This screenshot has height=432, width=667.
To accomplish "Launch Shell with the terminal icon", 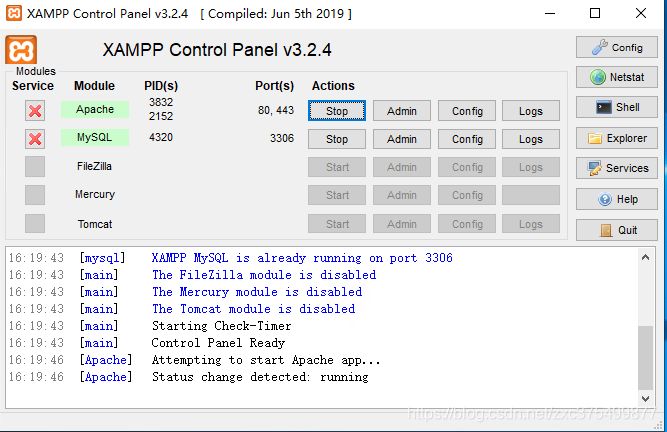I will [617, 107].
